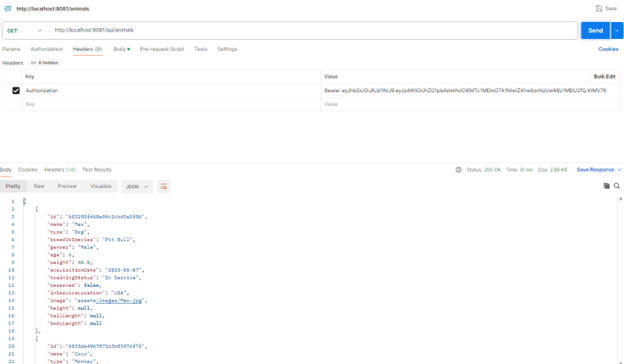This screenshot has height=364, width=624.
Task: Open the Tests tab
Action: coord(201,49)
